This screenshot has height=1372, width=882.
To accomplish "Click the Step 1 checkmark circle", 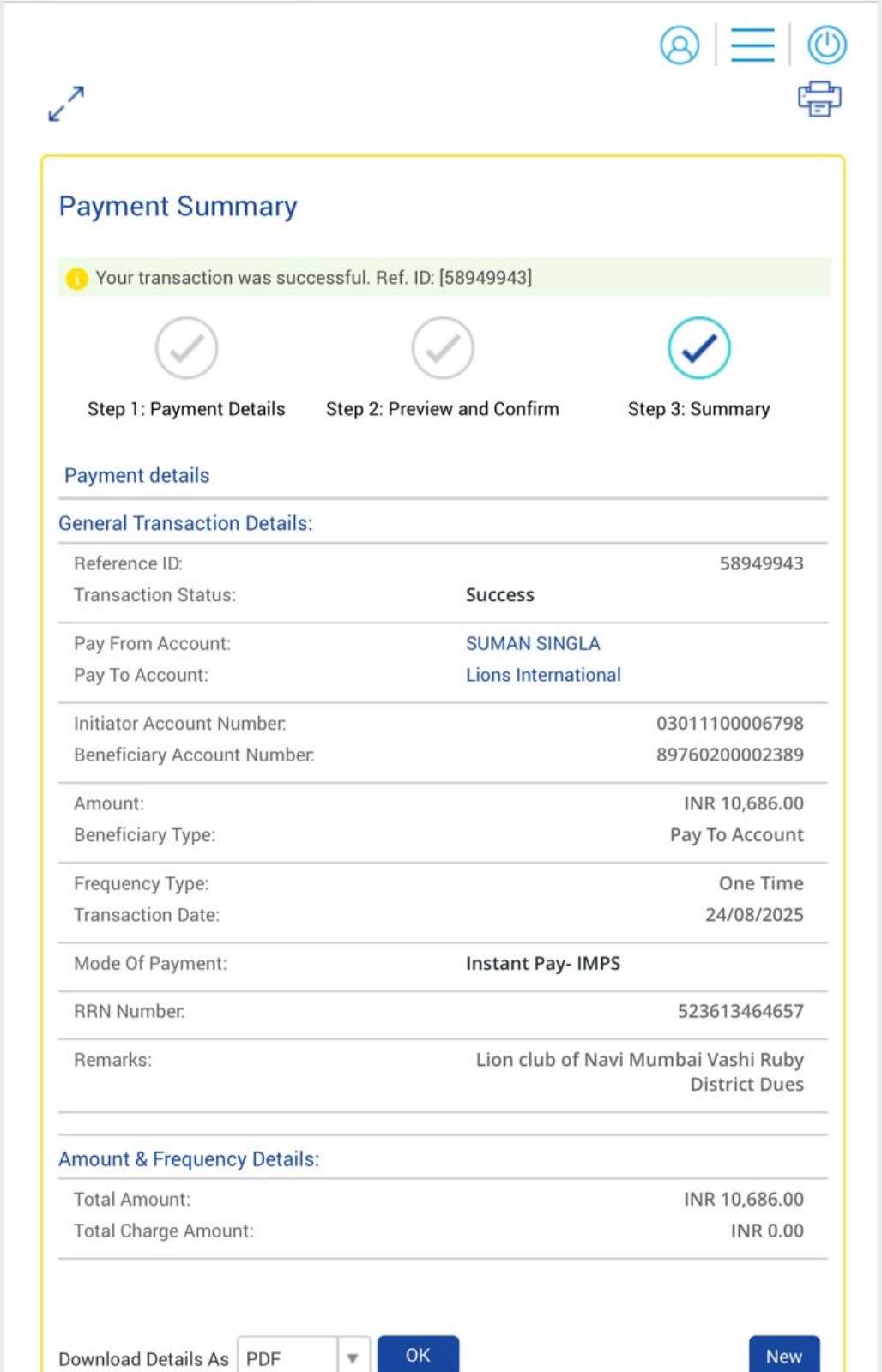I will coord(186,348).
